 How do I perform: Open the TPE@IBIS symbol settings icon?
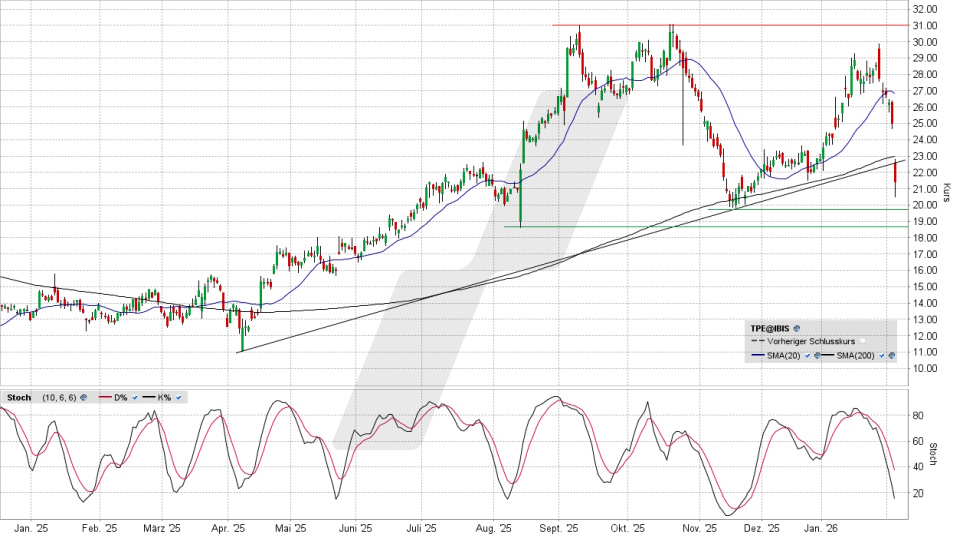[799, 327]
